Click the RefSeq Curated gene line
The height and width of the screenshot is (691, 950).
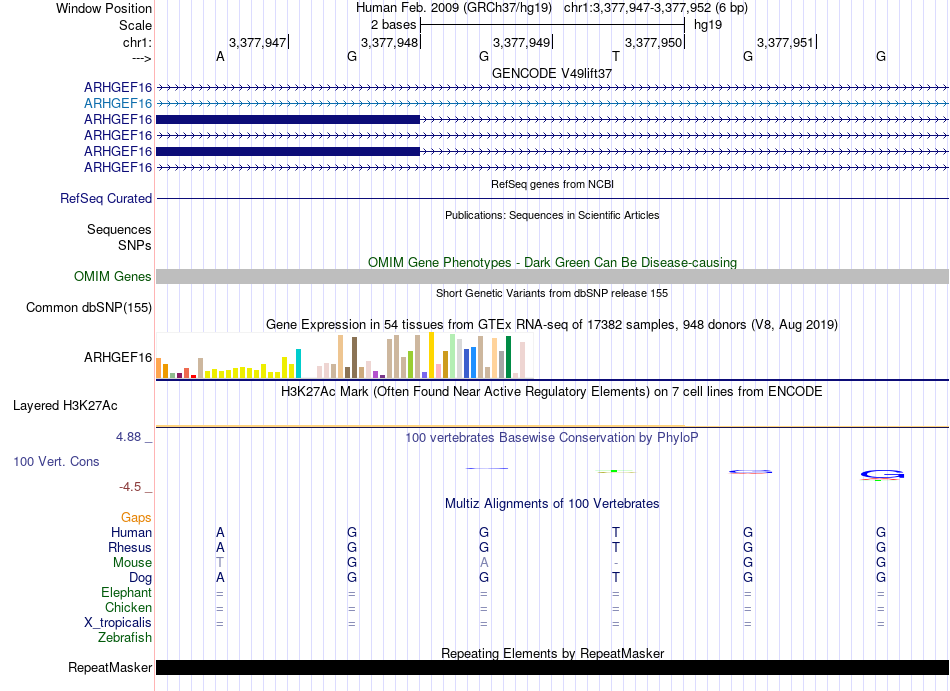tap(552, 199)
